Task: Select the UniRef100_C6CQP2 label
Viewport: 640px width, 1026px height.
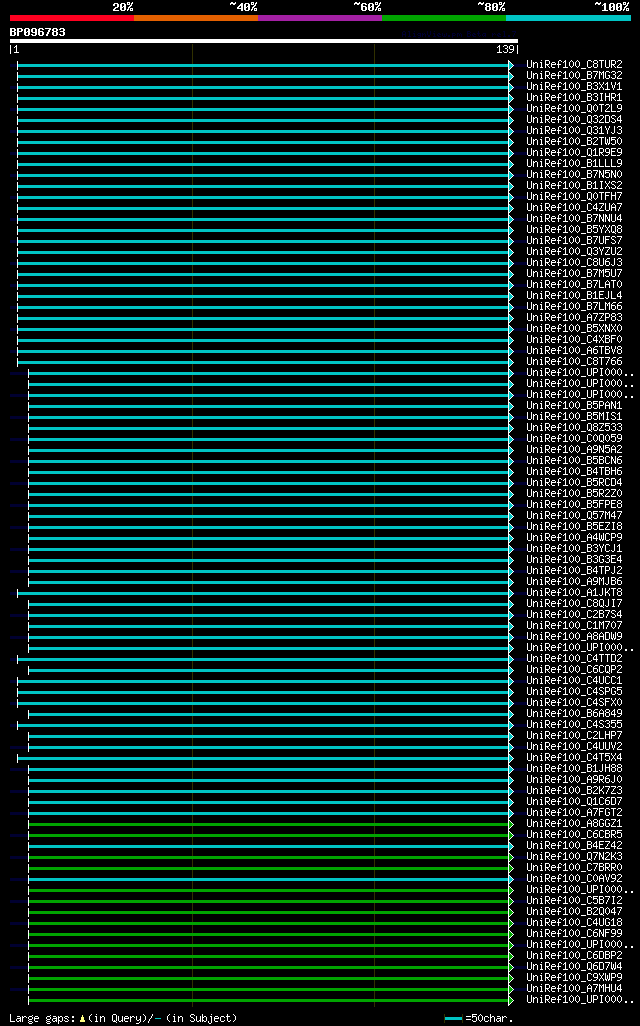Action: 575,669
